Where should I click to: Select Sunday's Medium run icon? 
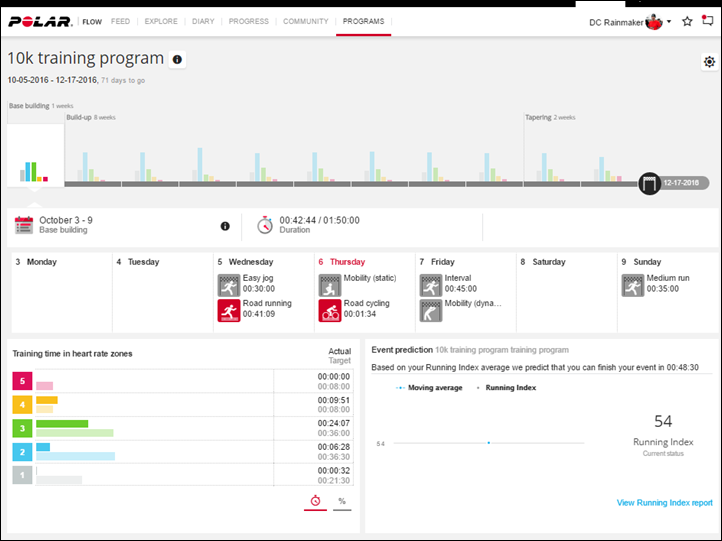[632, 285]
